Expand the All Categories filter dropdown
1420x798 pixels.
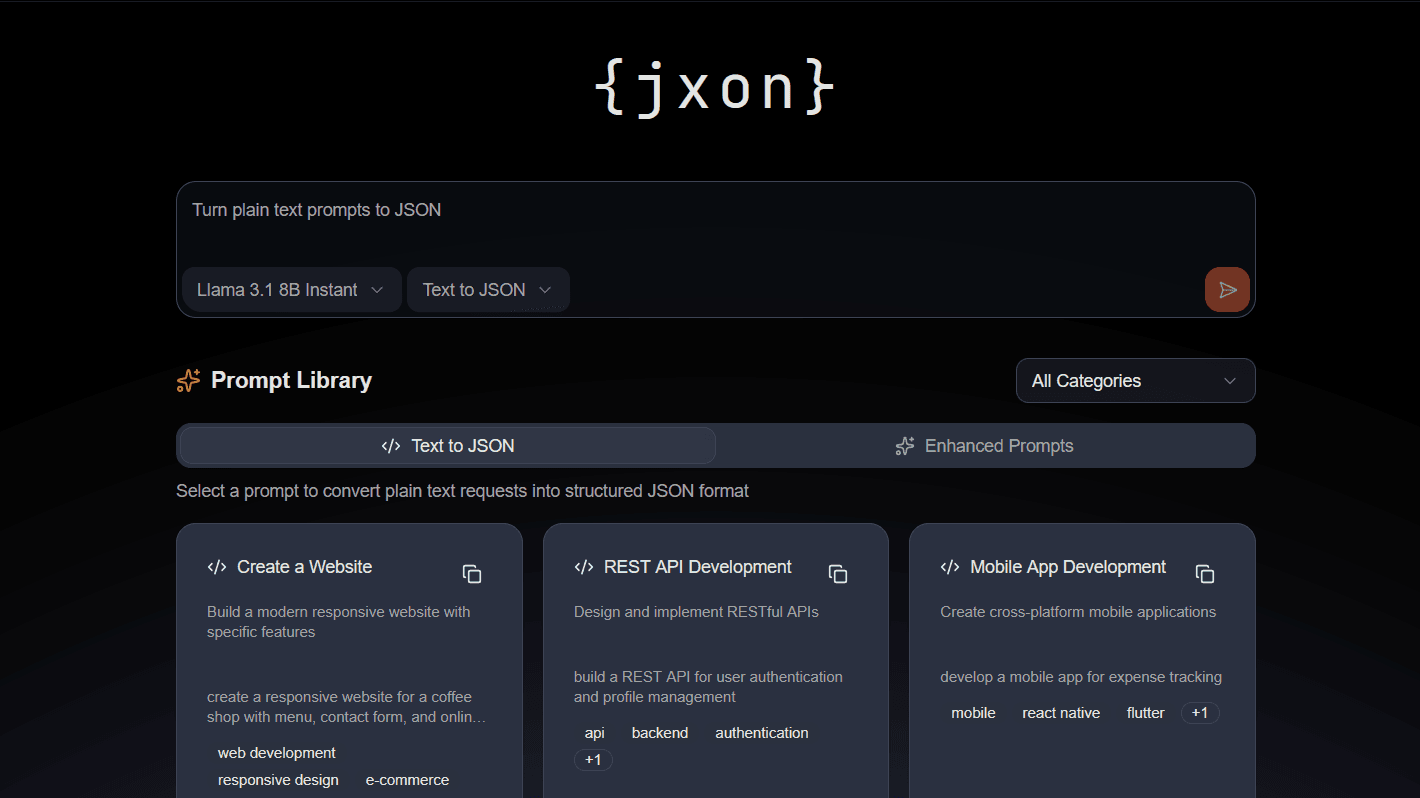(1135, 381)
